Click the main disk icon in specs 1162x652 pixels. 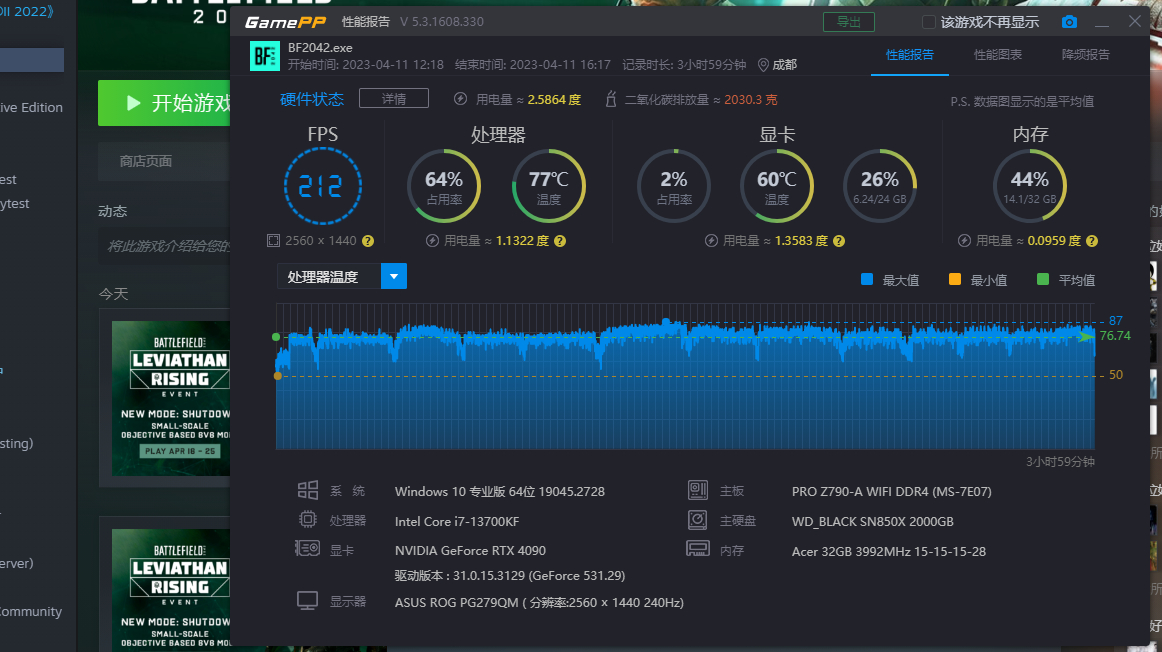697,520
